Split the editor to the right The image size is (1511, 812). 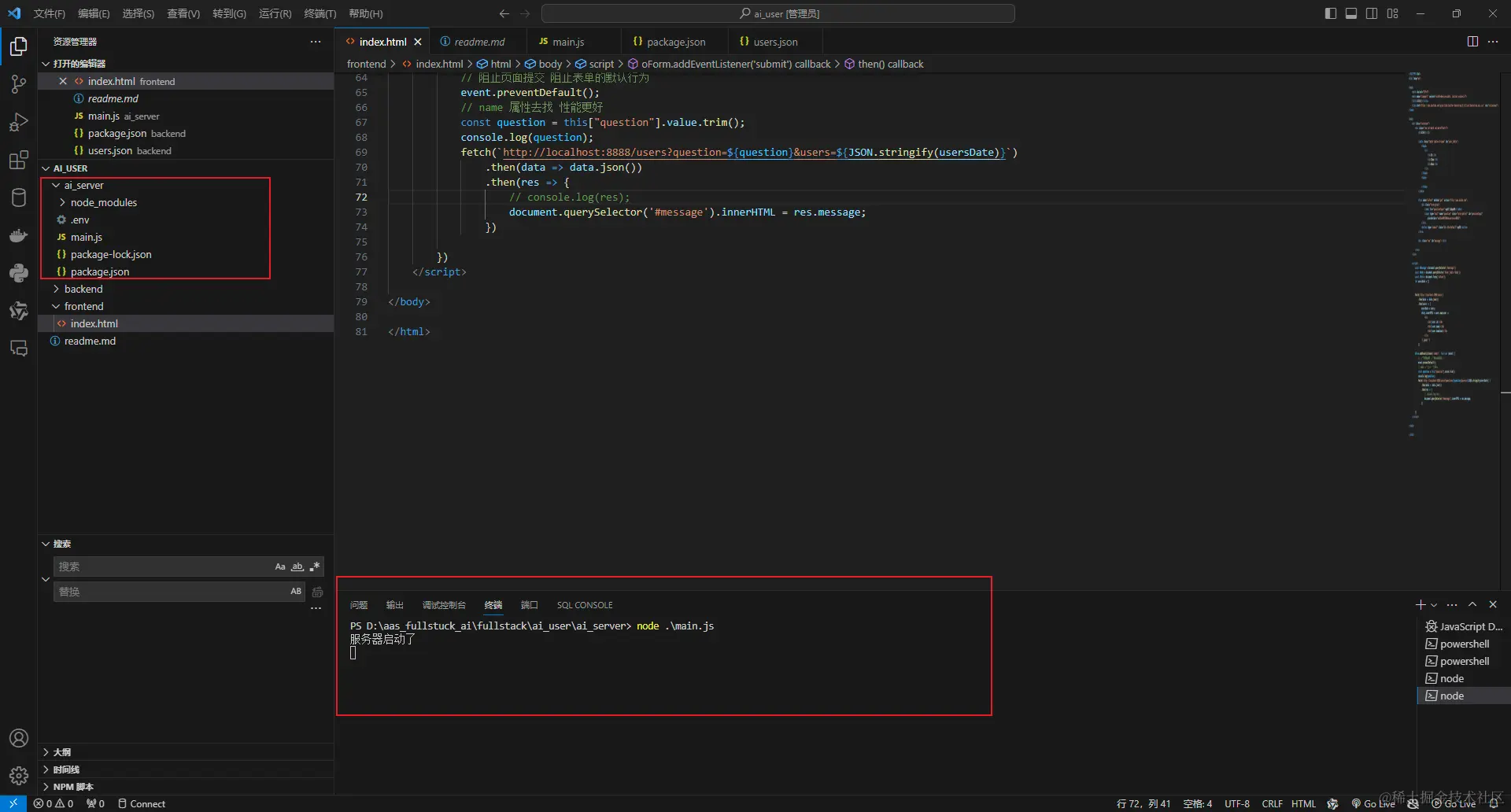[x=1472, y=42]
